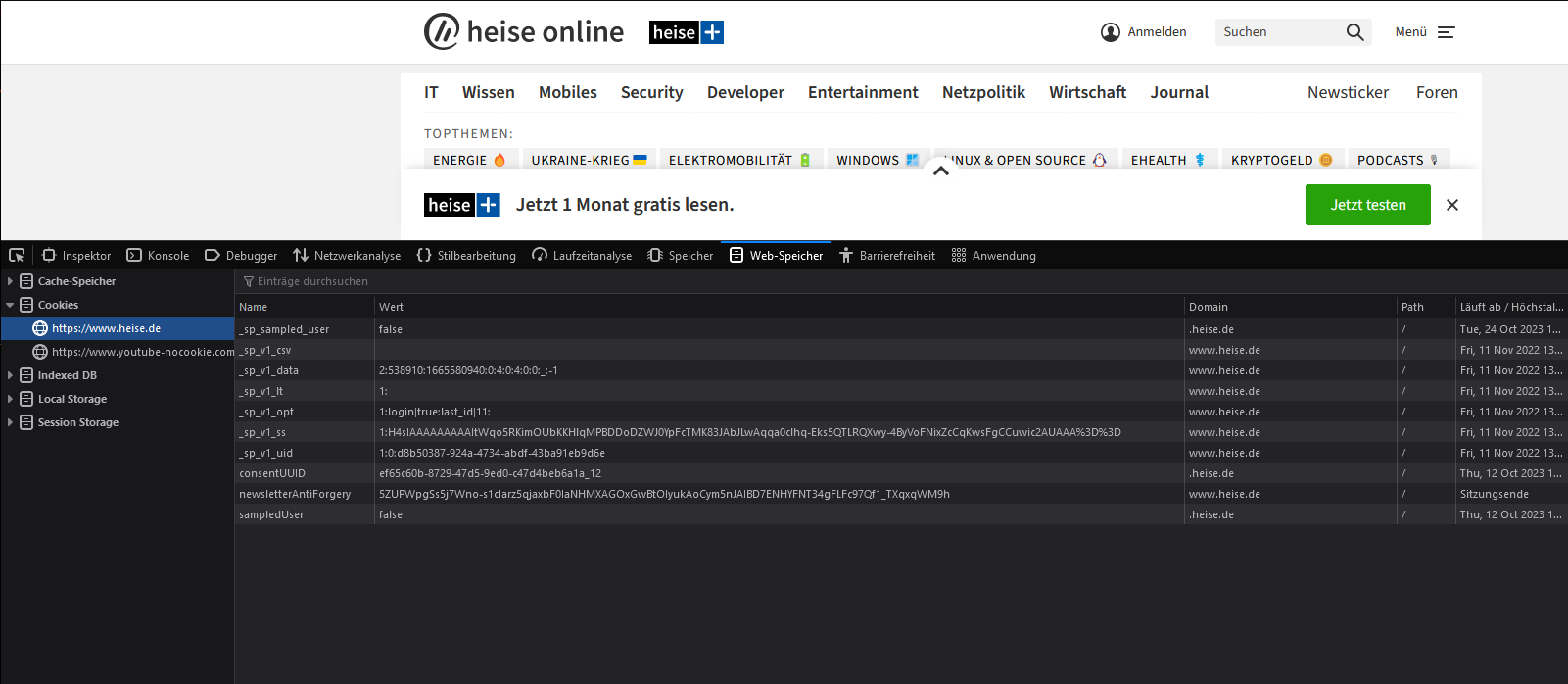
Task: Open the Journal navigation section
Action: (x=1179, y=92)
